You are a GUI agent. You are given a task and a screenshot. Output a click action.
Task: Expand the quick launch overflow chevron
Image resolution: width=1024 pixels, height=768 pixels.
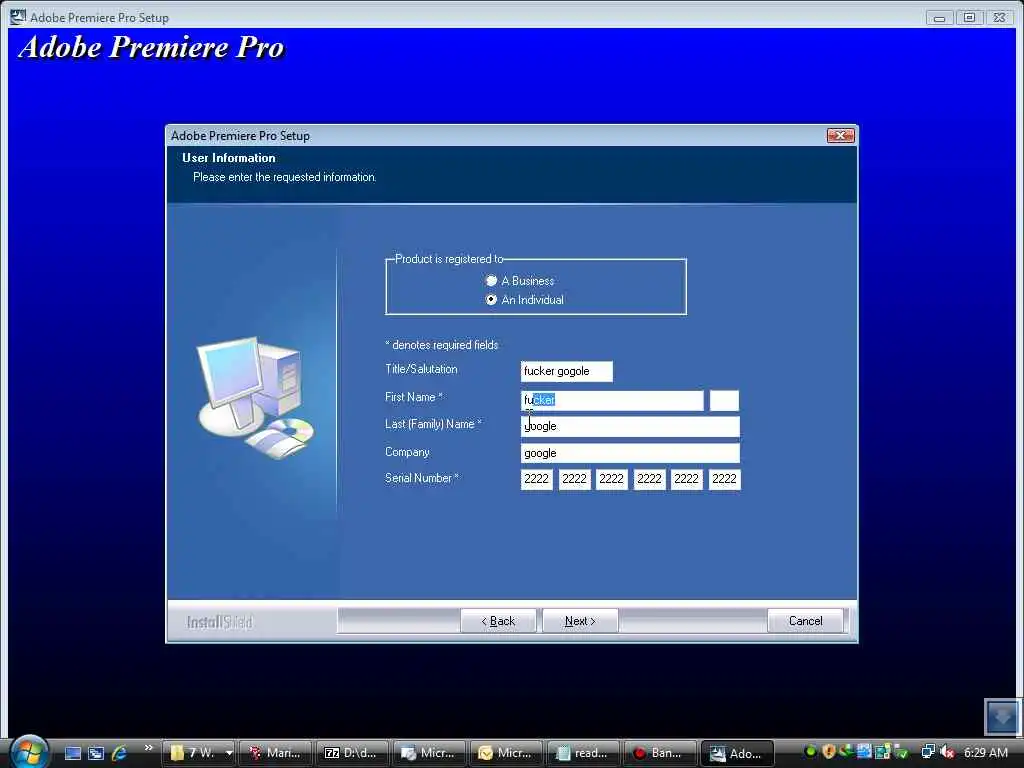pos(148,748)
